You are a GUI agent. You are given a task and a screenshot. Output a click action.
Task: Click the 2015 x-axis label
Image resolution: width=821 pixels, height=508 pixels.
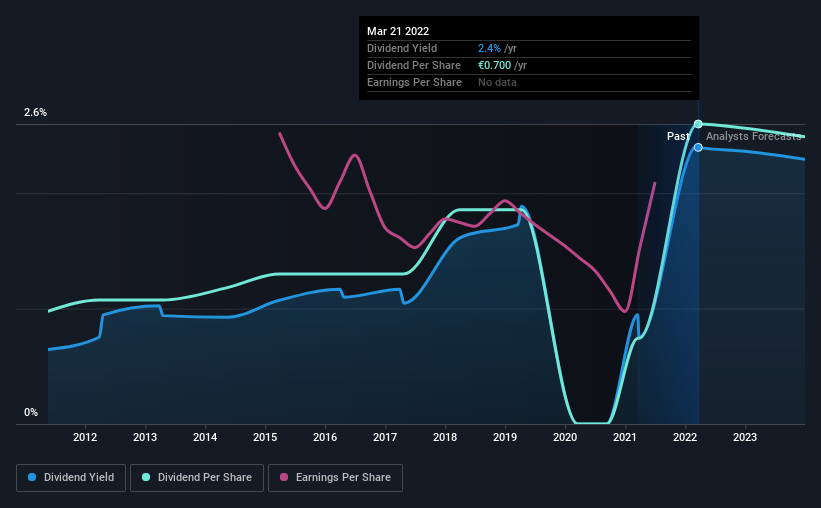pos(265,437)
